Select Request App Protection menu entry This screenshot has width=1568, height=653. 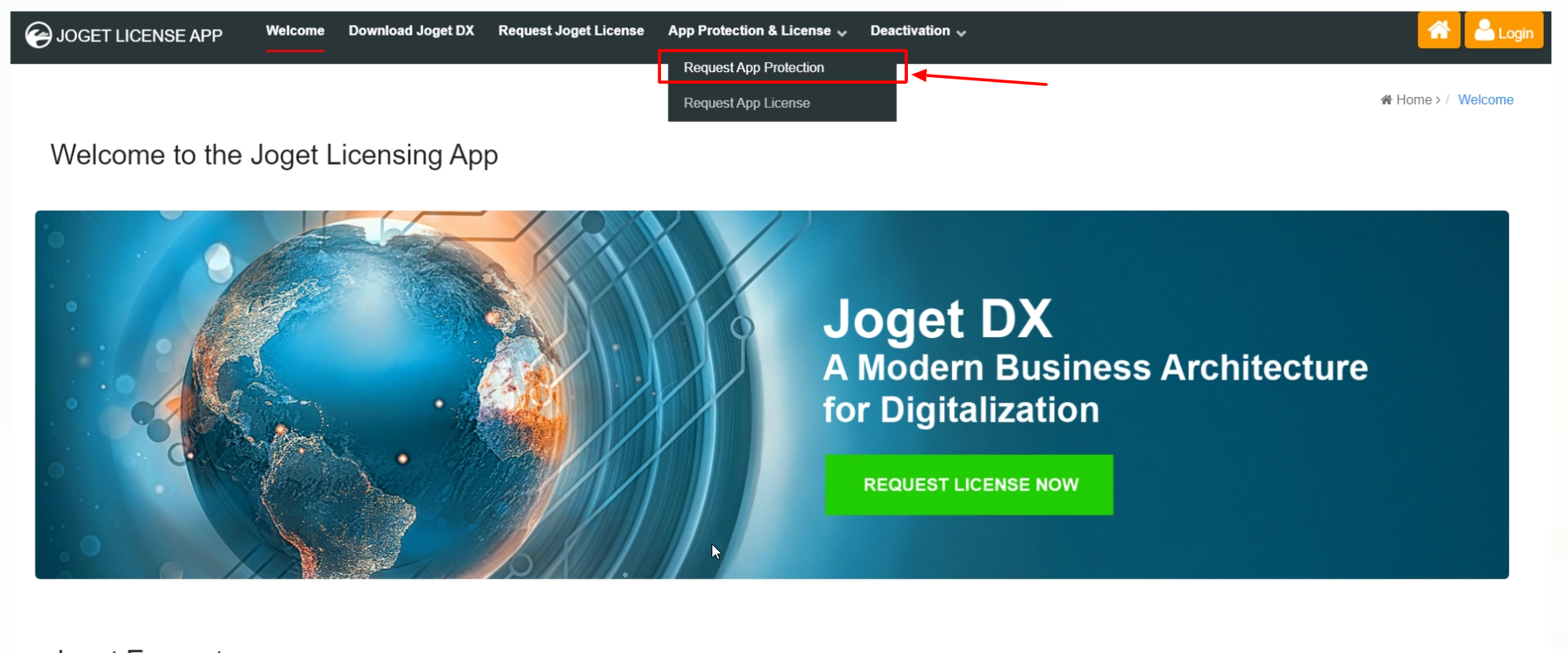point(782,67)
